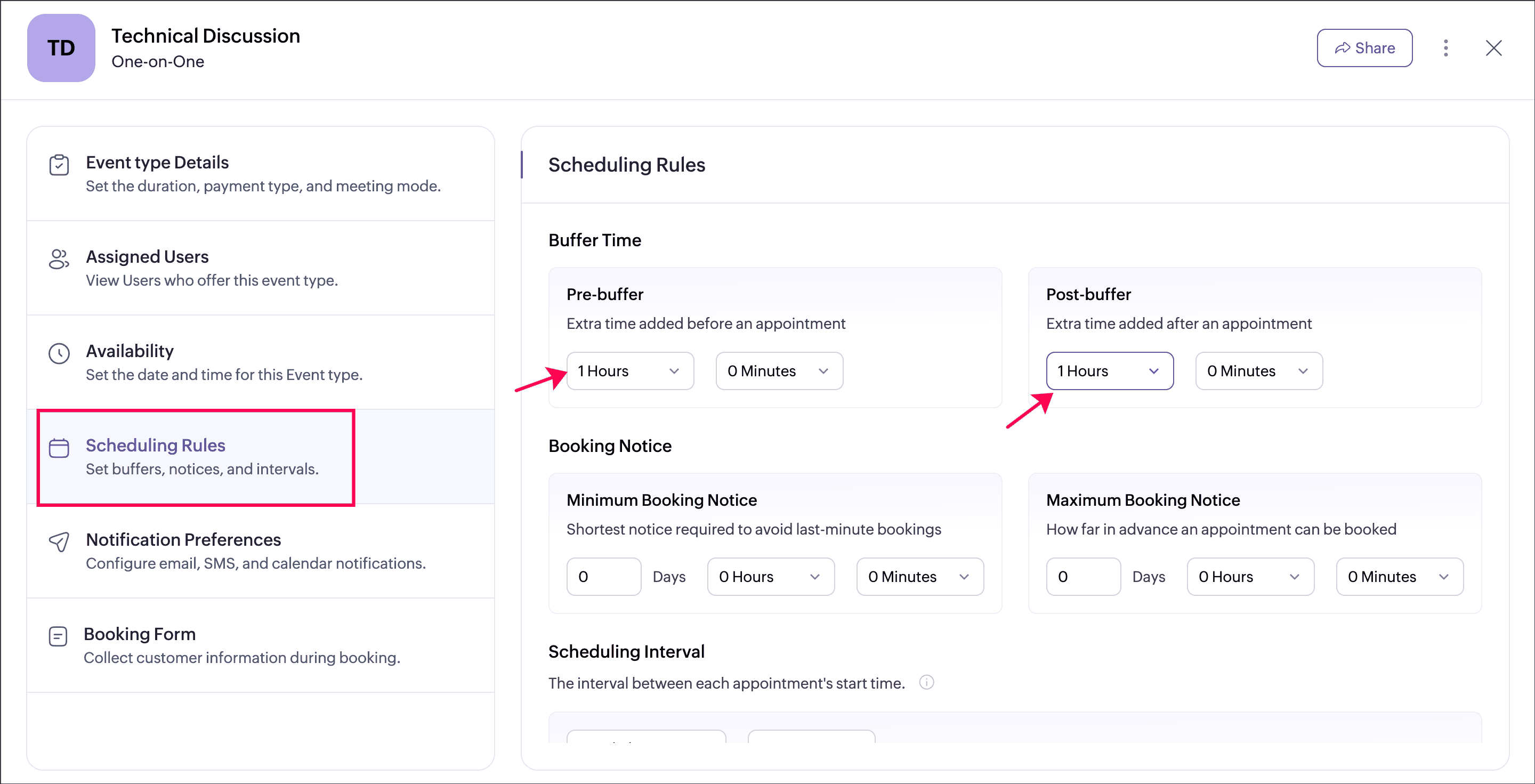Click the Pre-buffer label

(x=605, y=294)
